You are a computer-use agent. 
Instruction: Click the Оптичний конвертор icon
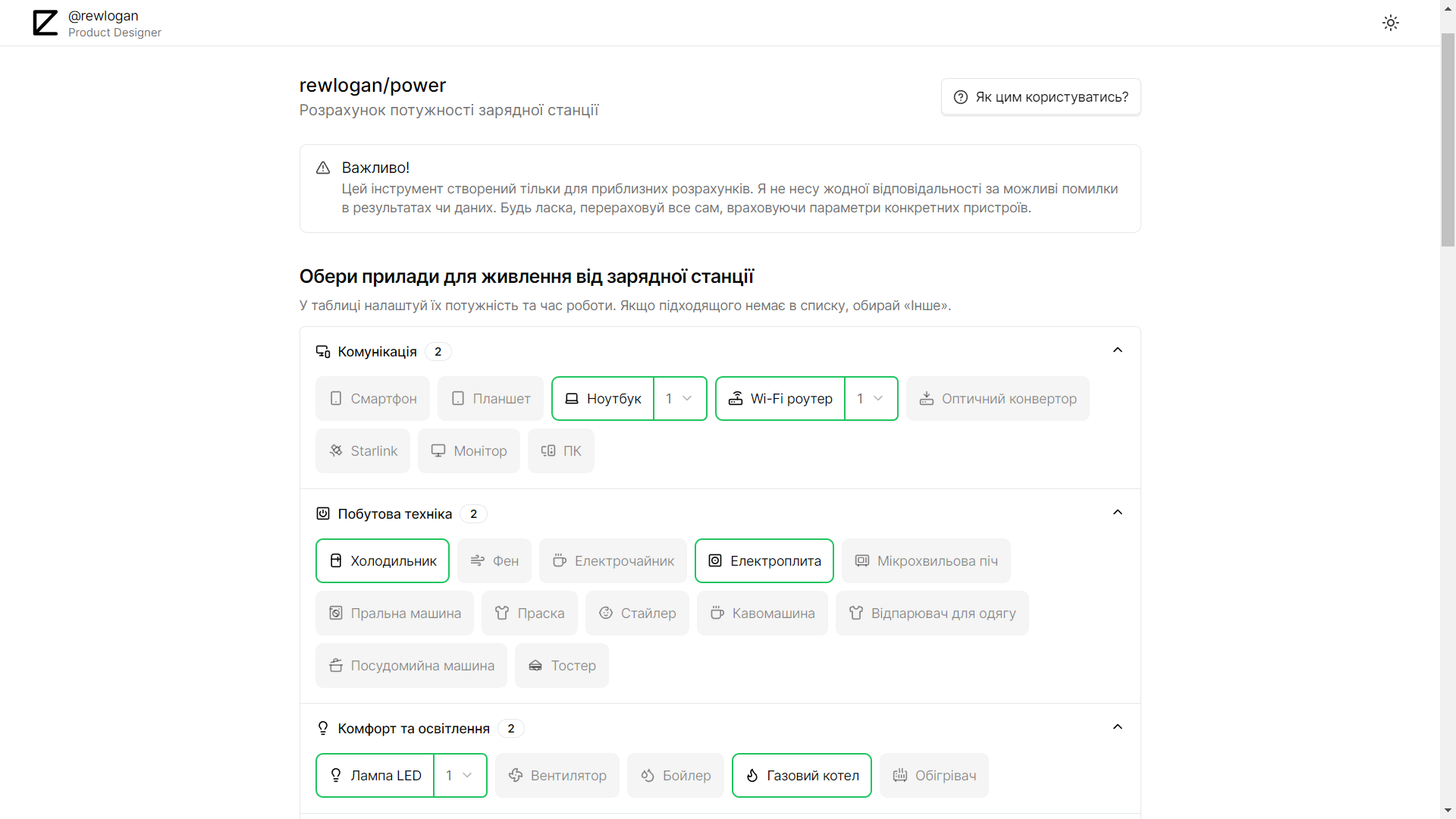click(927, 399)
